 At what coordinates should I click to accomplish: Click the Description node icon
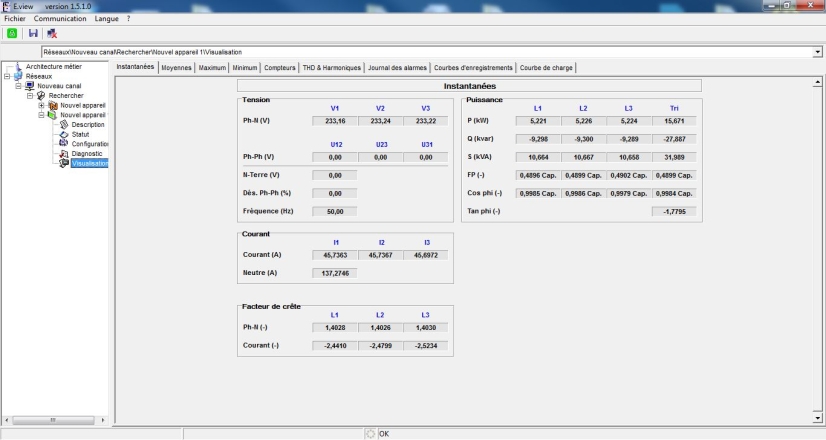tap(64, 124)
